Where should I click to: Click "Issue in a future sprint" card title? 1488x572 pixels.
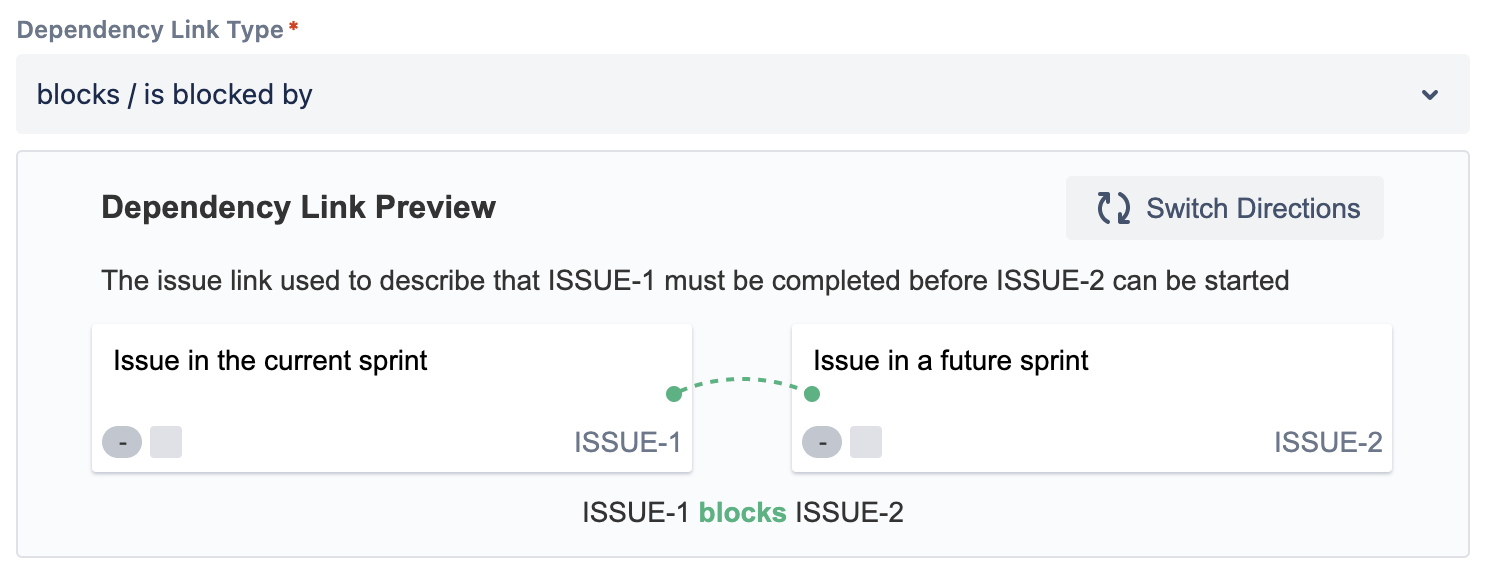(x=951, y=361)
